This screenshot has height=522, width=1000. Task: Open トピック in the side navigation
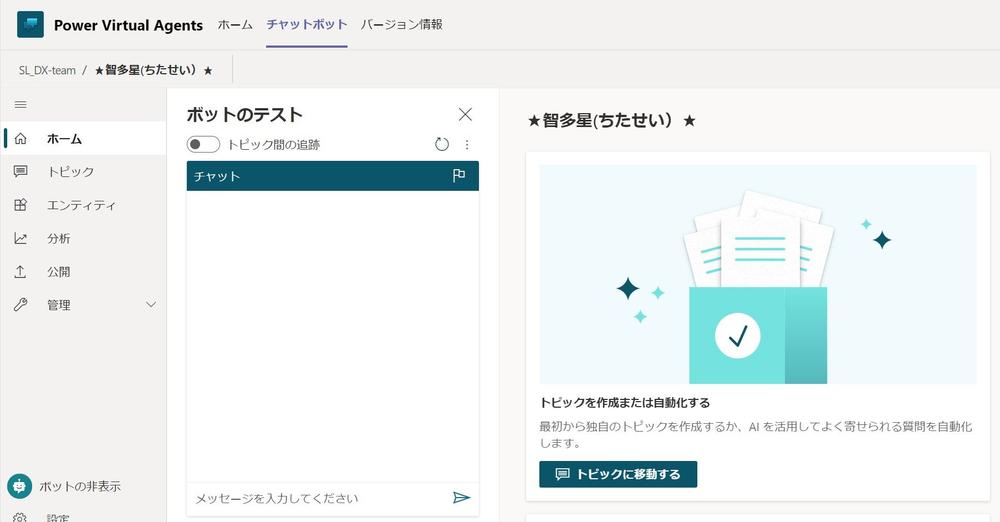coord(70,172)
